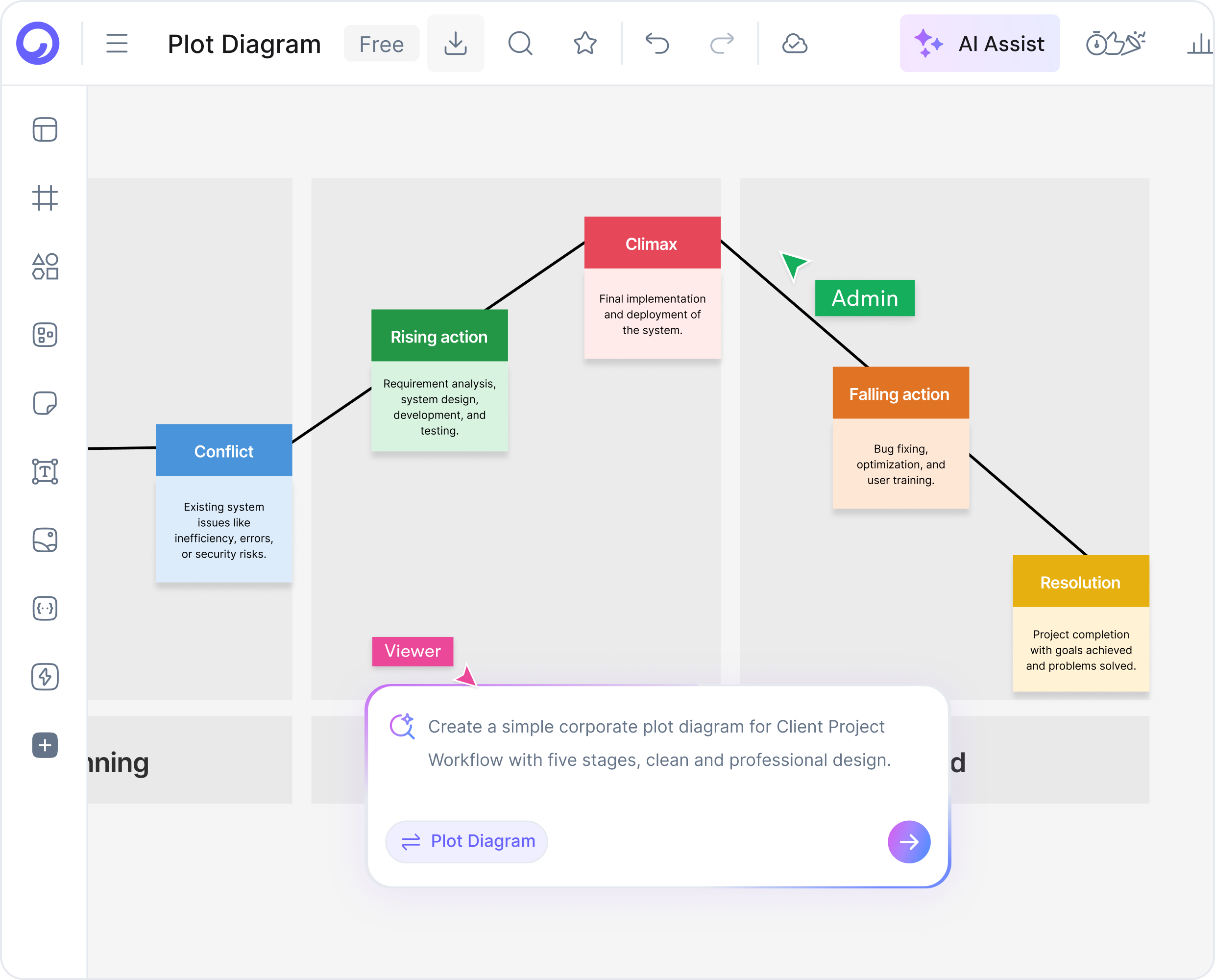Image resolution: width=1215 pixels, height=980 pixels.
Task: Select the text box tool
Action: pyautogui.click(x=45, y=471)
